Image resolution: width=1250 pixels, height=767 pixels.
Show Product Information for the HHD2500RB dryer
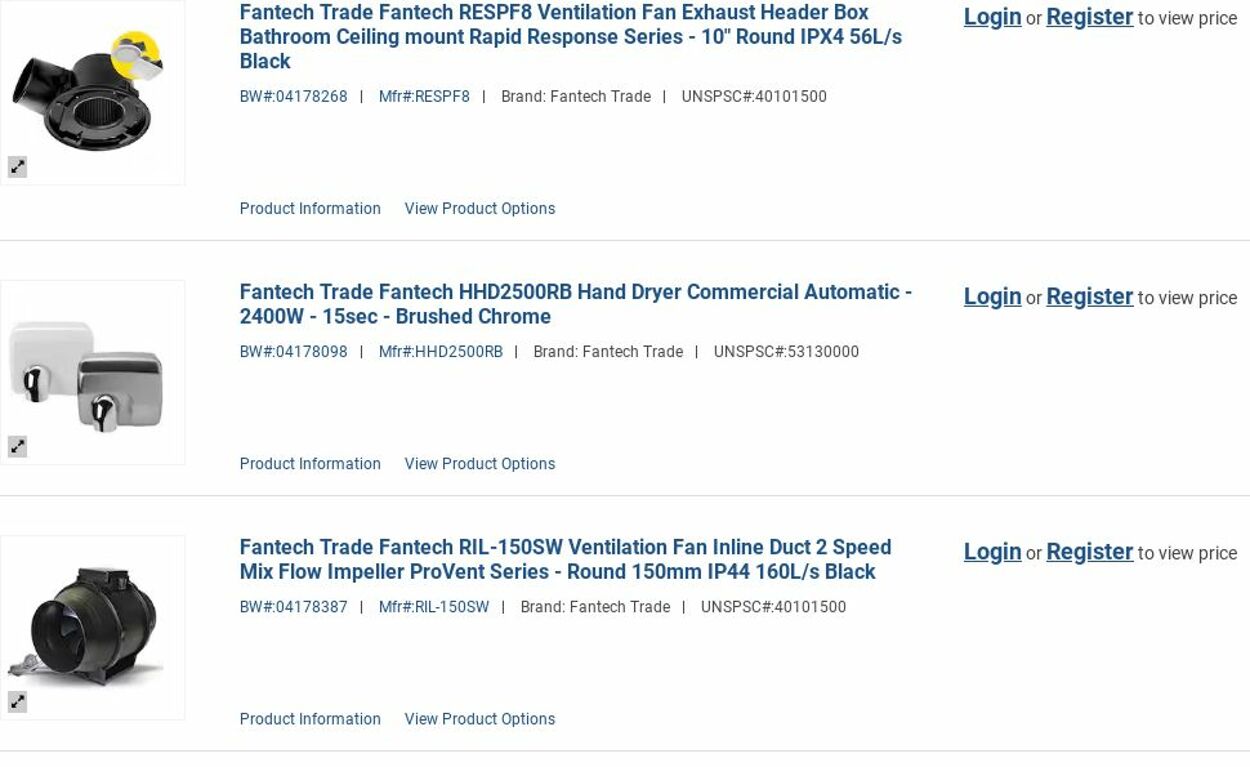pos(310,464)
